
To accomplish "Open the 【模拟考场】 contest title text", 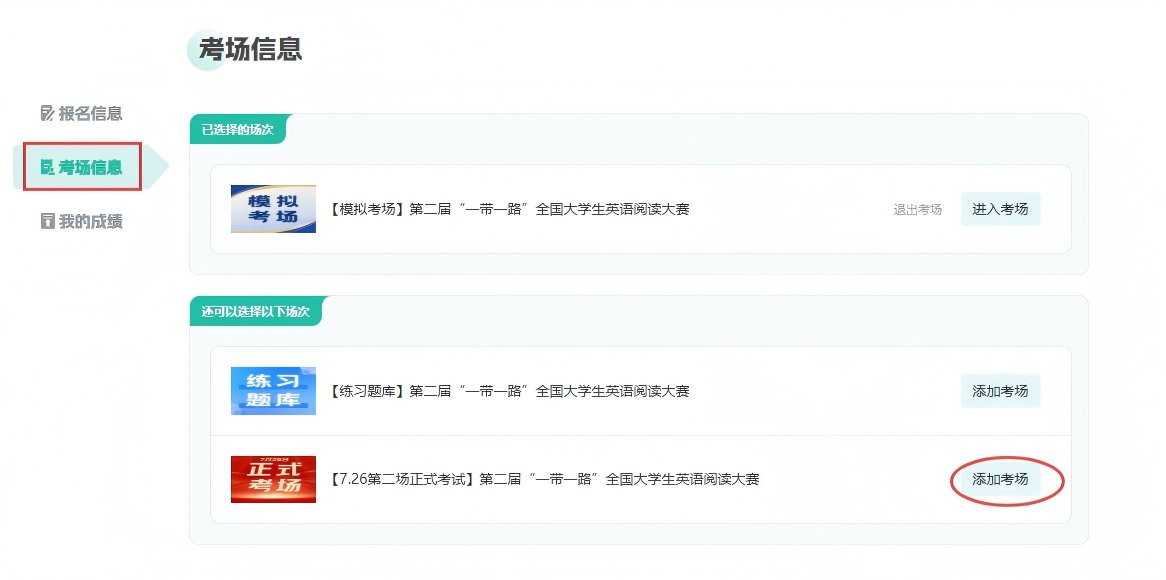I will [x=508, y=210].
